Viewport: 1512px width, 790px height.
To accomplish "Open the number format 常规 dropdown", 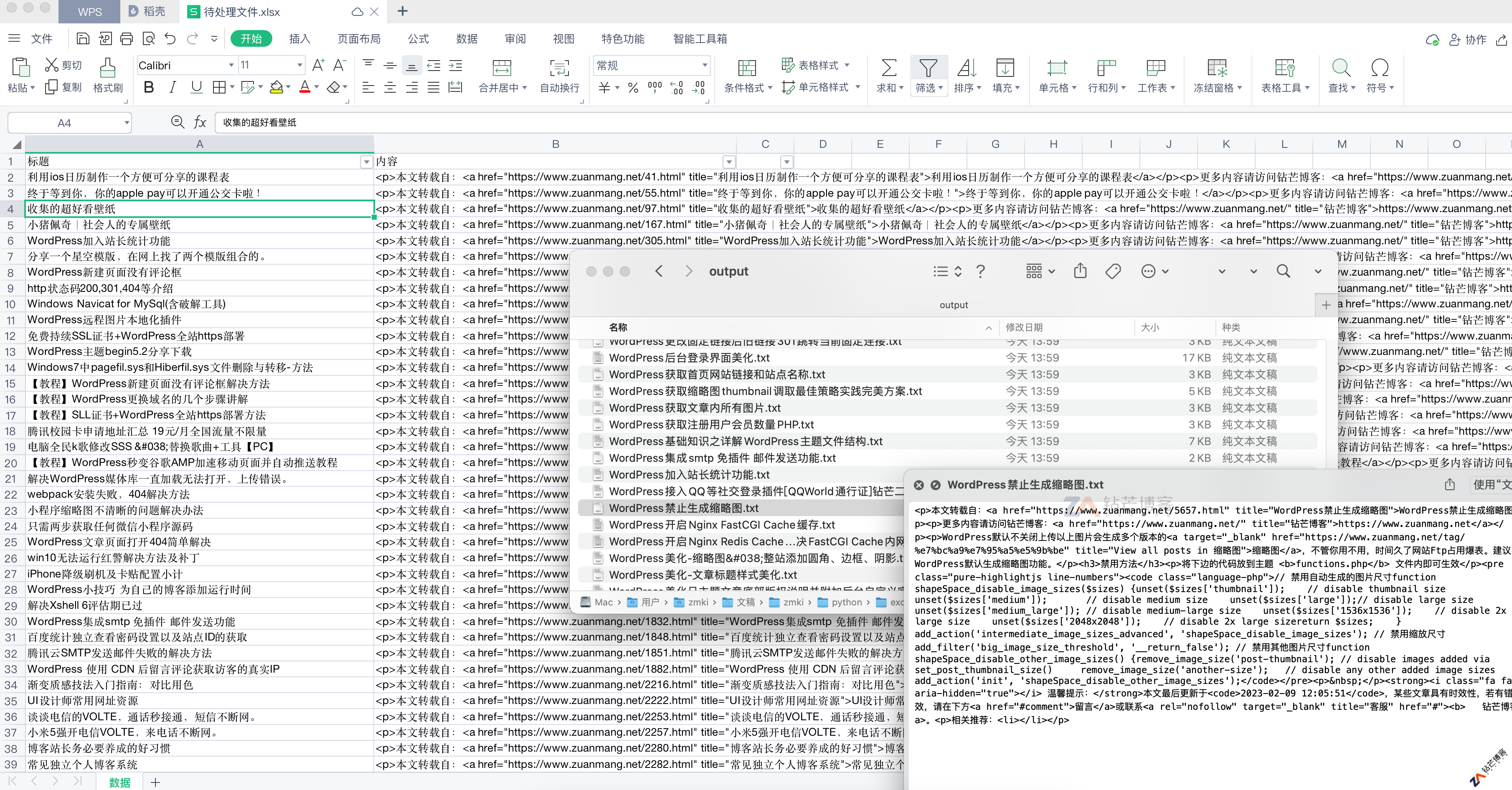I will click(704, 65).
